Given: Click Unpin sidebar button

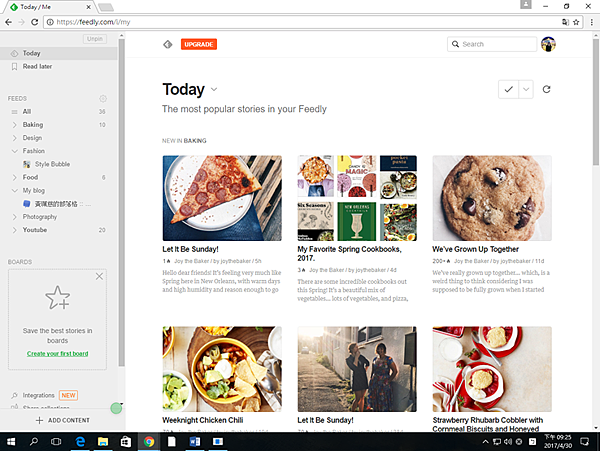Looking at the screenshot, I should (x=95, y=39).
